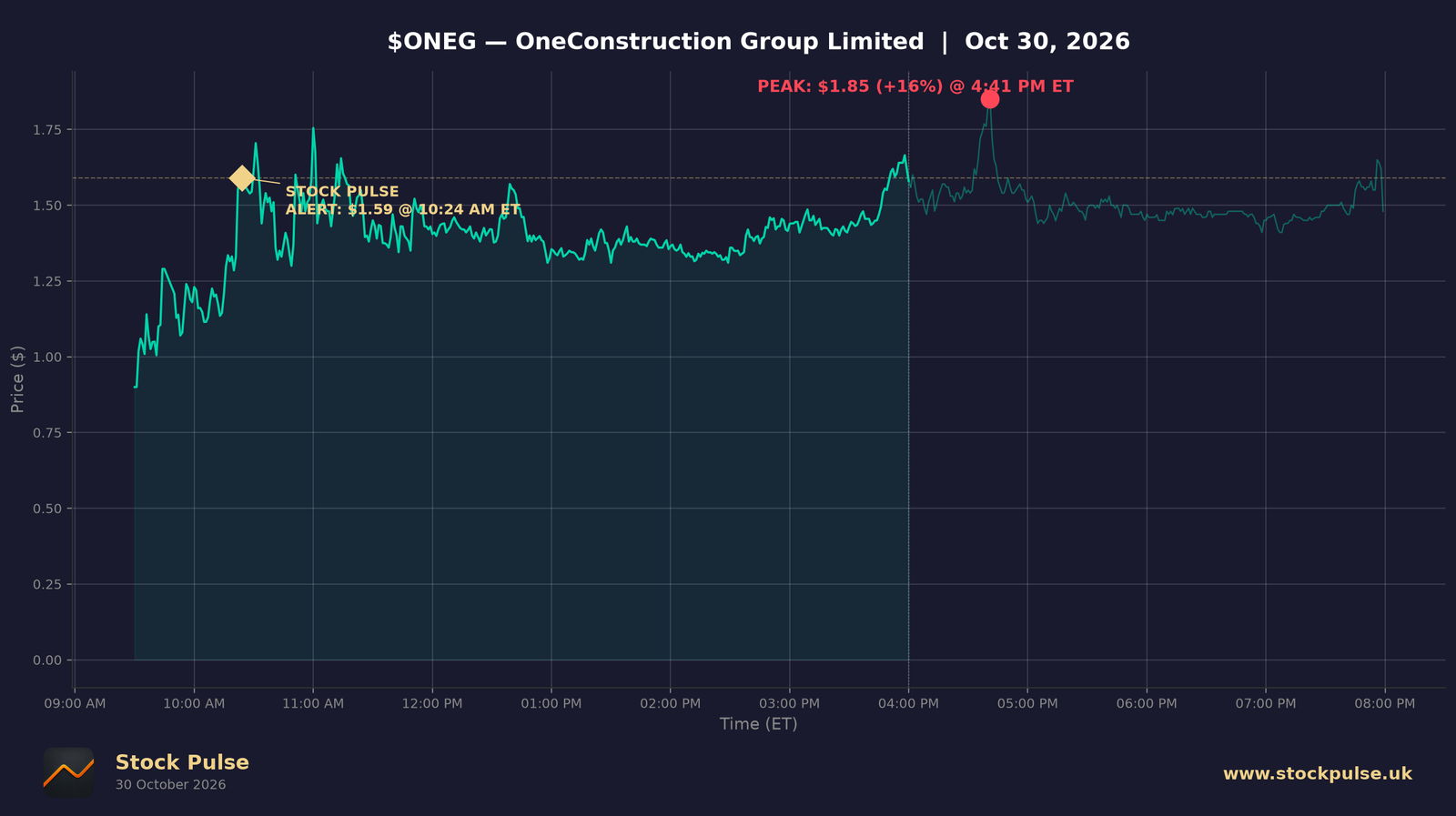Click the '04:00 PM' x-axis tick label

908,704
